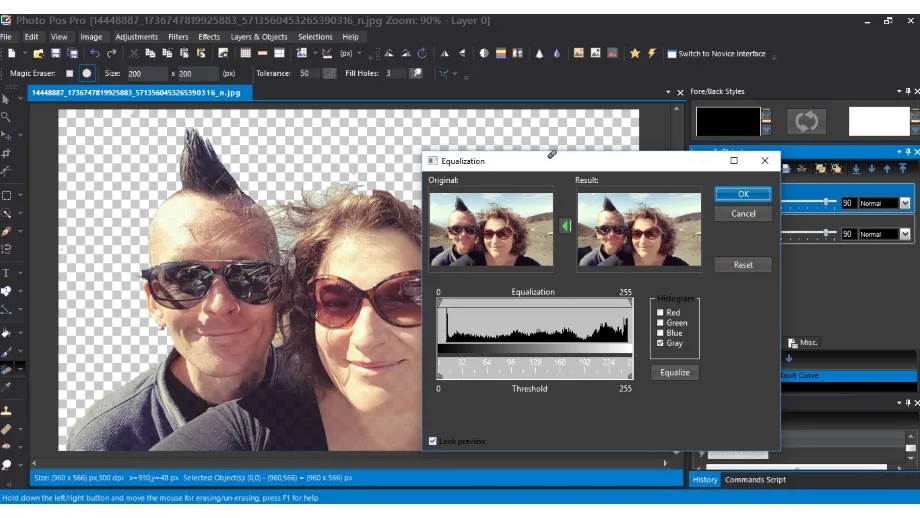
Task: Open the second layer's Normal blend dropdown
Action: pyautogui.click(x=905, y=234)
